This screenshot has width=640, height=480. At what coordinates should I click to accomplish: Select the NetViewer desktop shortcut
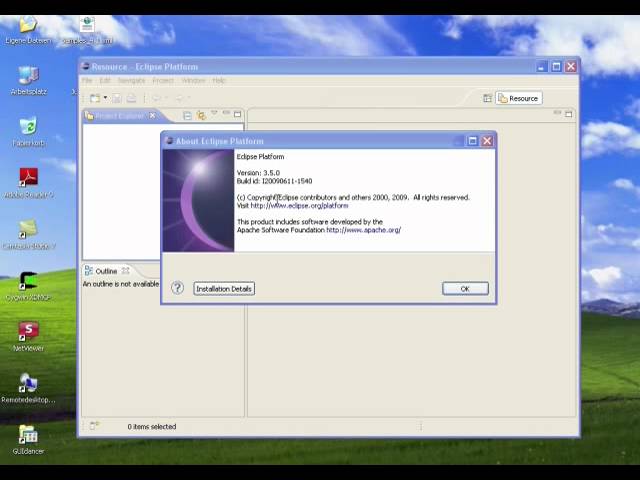click(28, 337)
